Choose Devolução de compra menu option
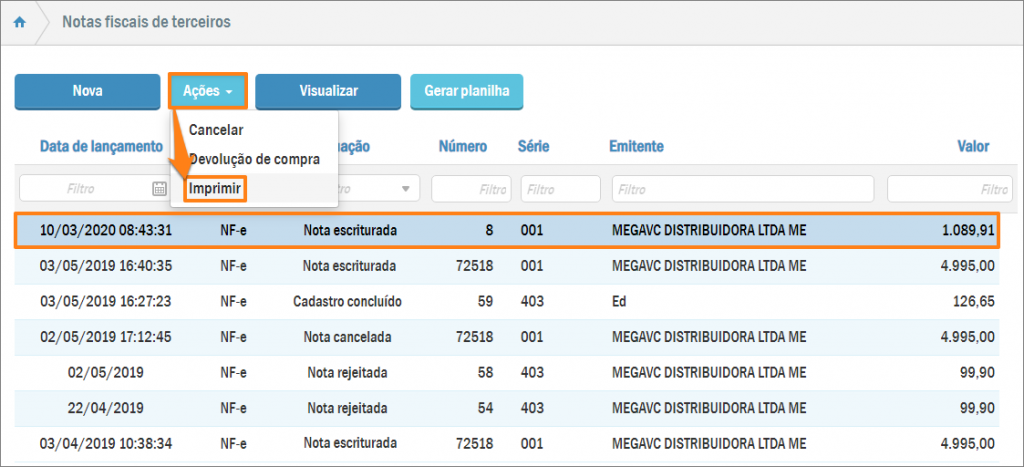Screen dimensions: 1024x467 [254, 159]
